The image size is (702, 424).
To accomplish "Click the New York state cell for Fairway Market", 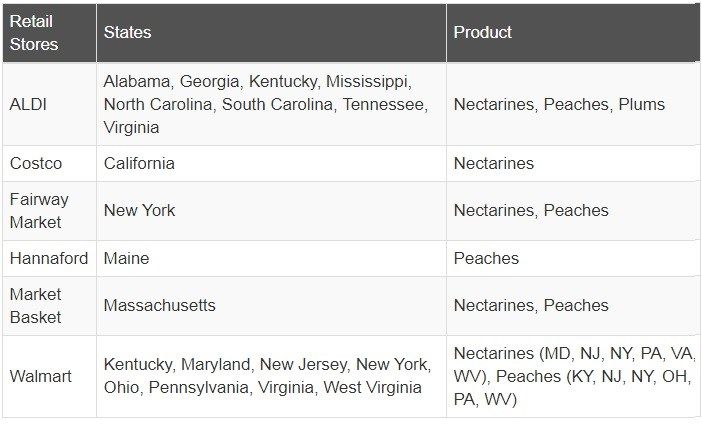I will [139, 211].
